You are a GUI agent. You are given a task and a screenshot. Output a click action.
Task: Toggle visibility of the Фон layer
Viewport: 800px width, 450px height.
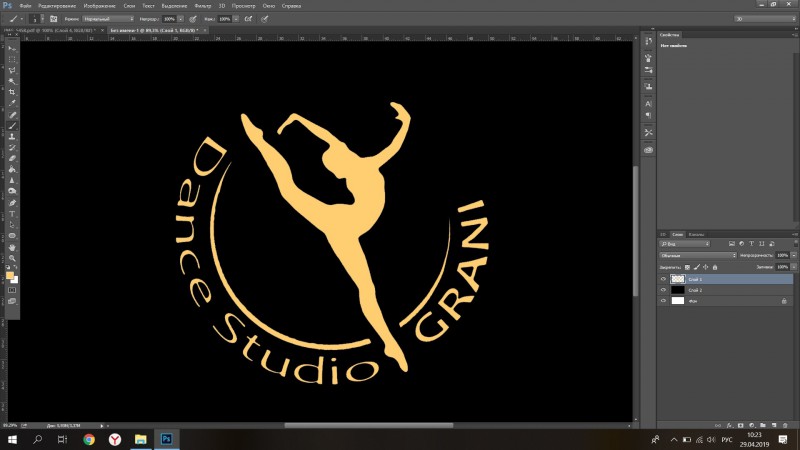click(x=663, y=301)
